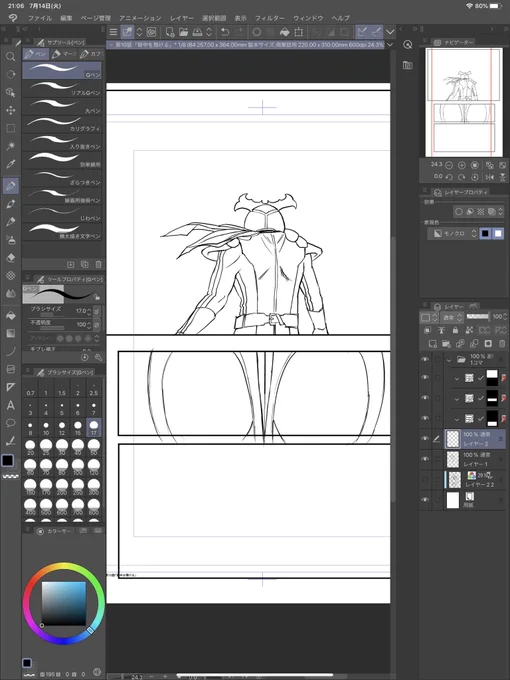Hide the レイヤー2 layer via eye icon

click(425, 438)
